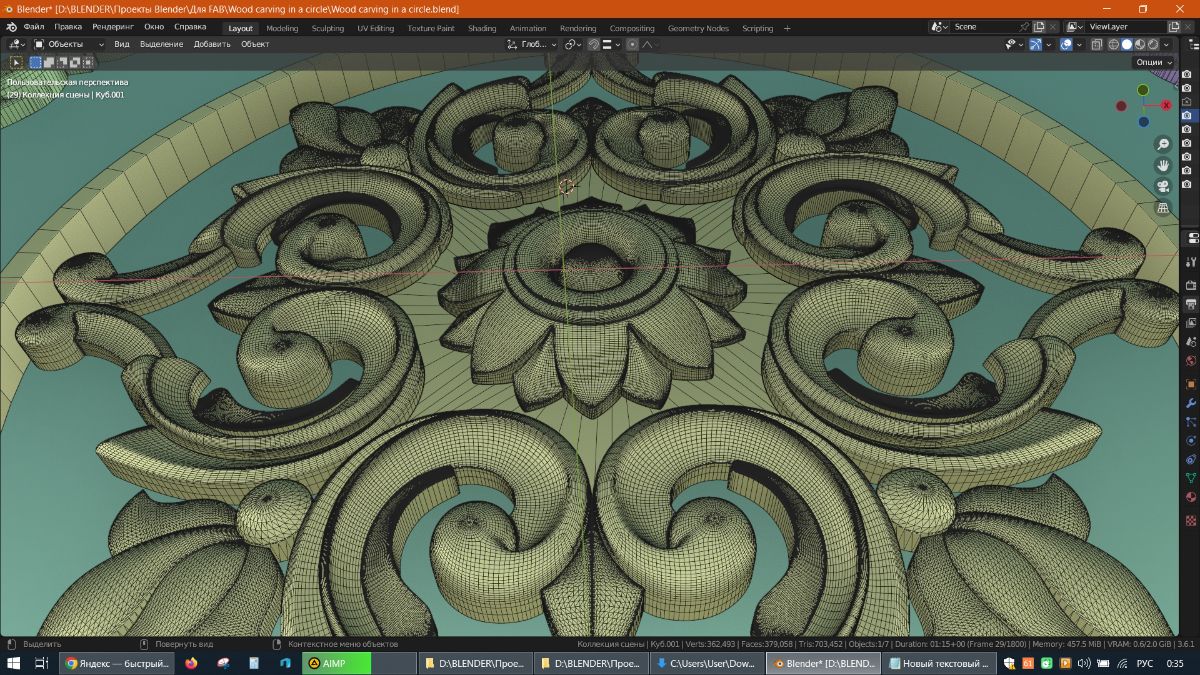
Task: Toggle camera view with camera icon
Action: (x=1163, y=187)
